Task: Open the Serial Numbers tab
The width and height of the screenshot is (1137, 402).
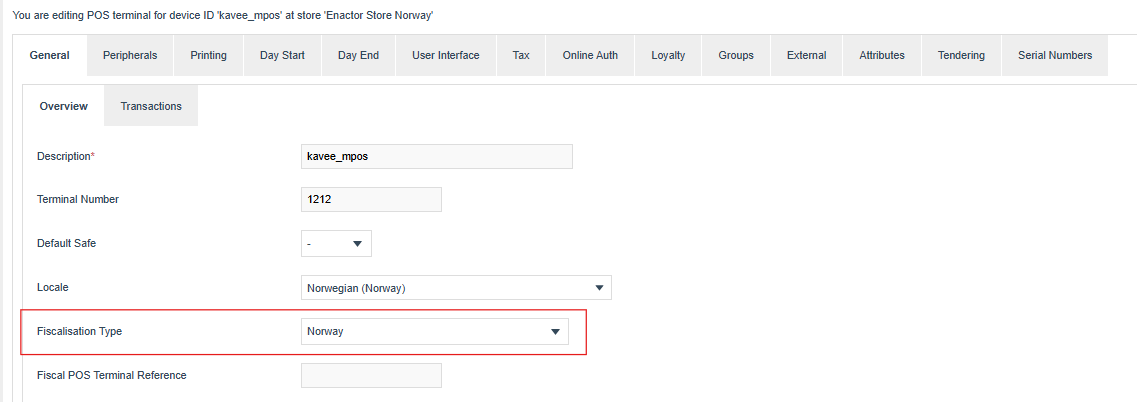Action: (1055, 55)
